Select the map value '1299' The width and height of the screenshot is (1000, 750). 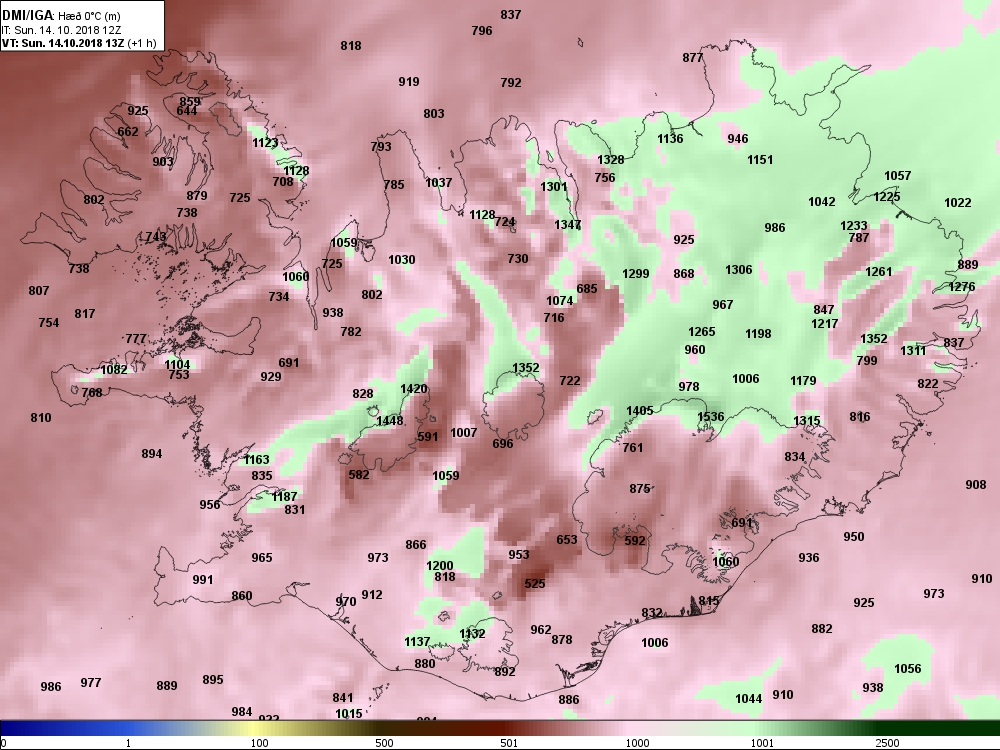pos(636,273)
